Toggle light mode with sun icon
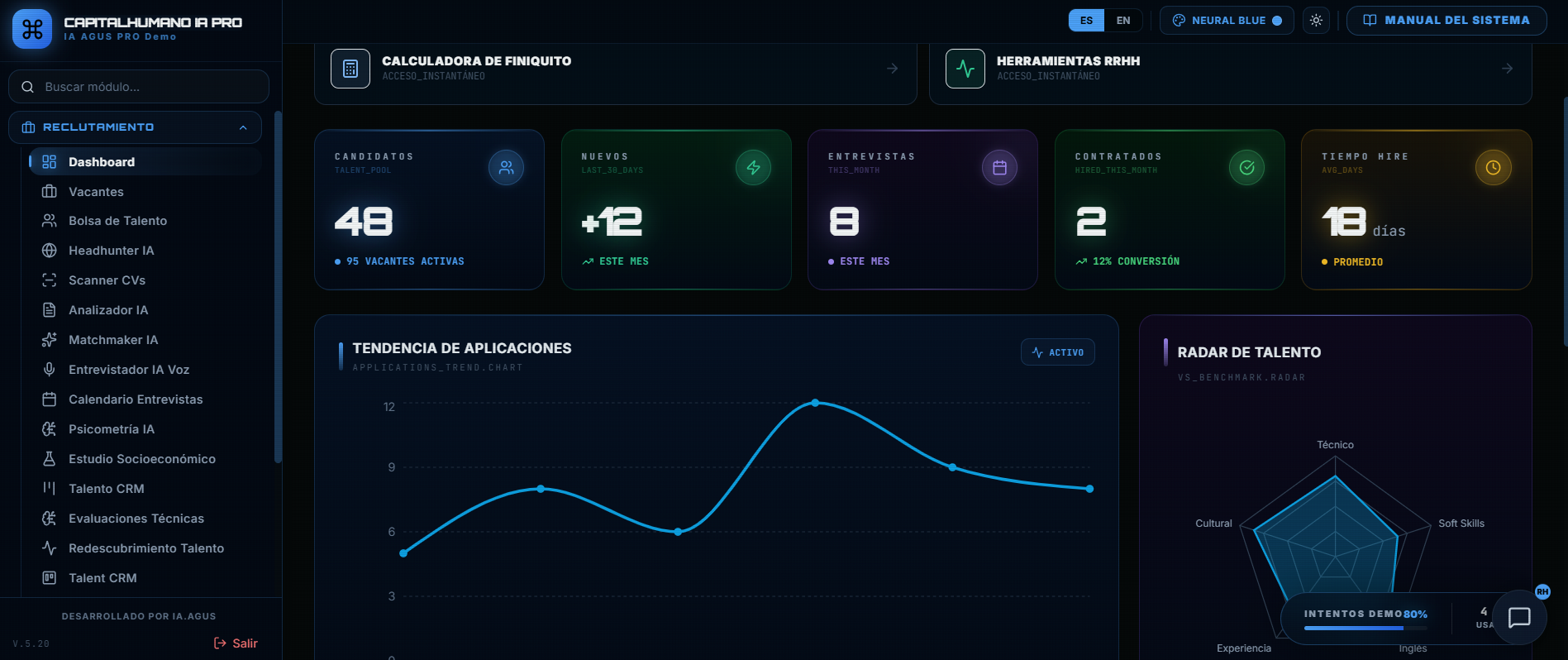 pos(1317,21)
